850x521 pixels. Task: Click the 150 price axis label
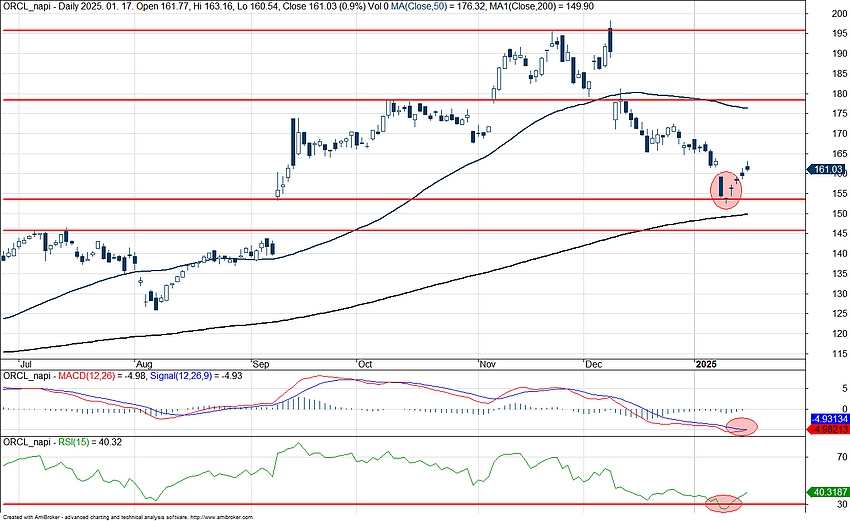pos(839,214)
